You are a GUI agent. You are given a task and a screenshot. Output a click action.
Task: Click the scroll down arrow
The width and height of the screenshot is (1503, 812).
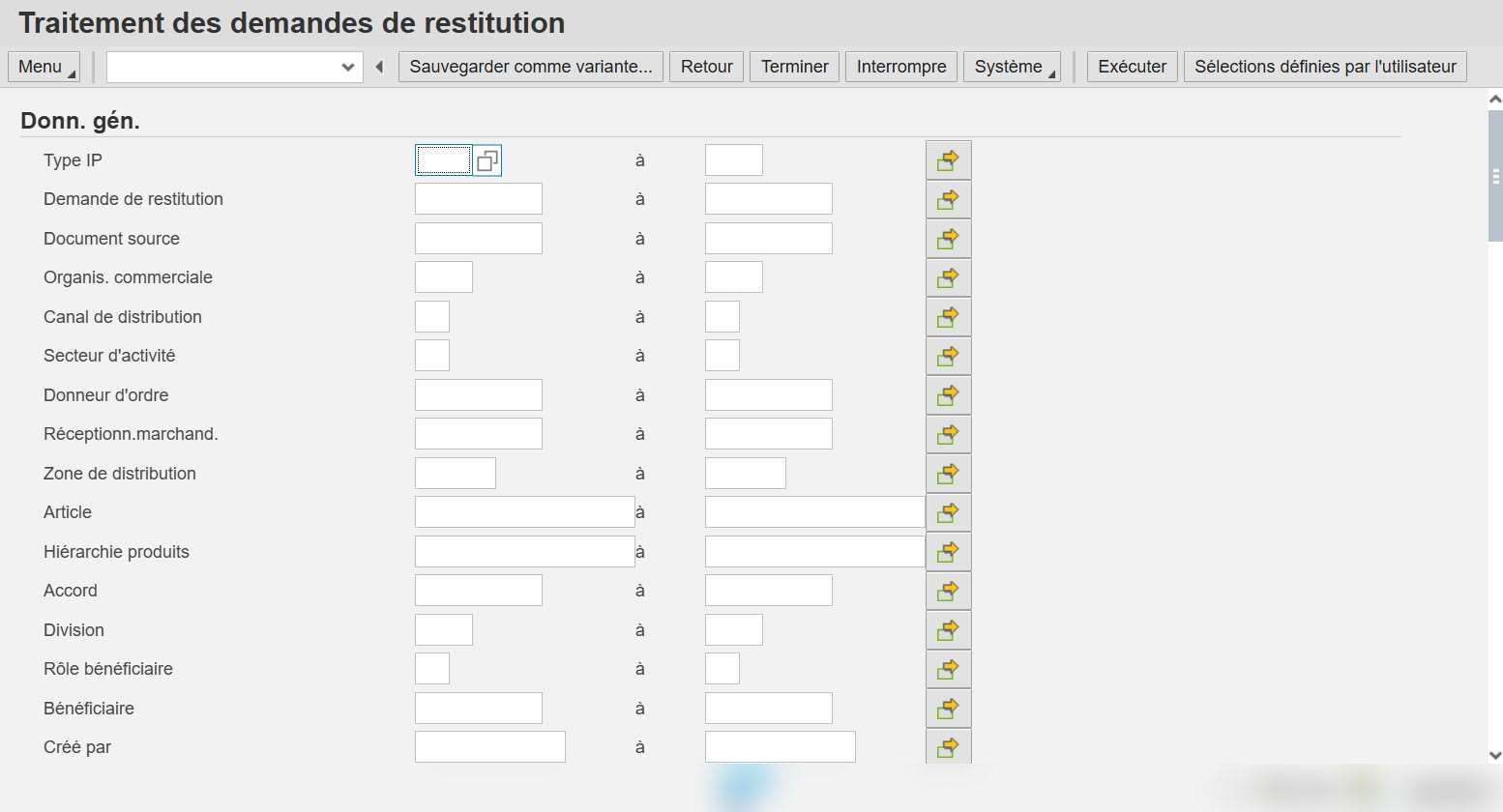[x=1495, y=756]
